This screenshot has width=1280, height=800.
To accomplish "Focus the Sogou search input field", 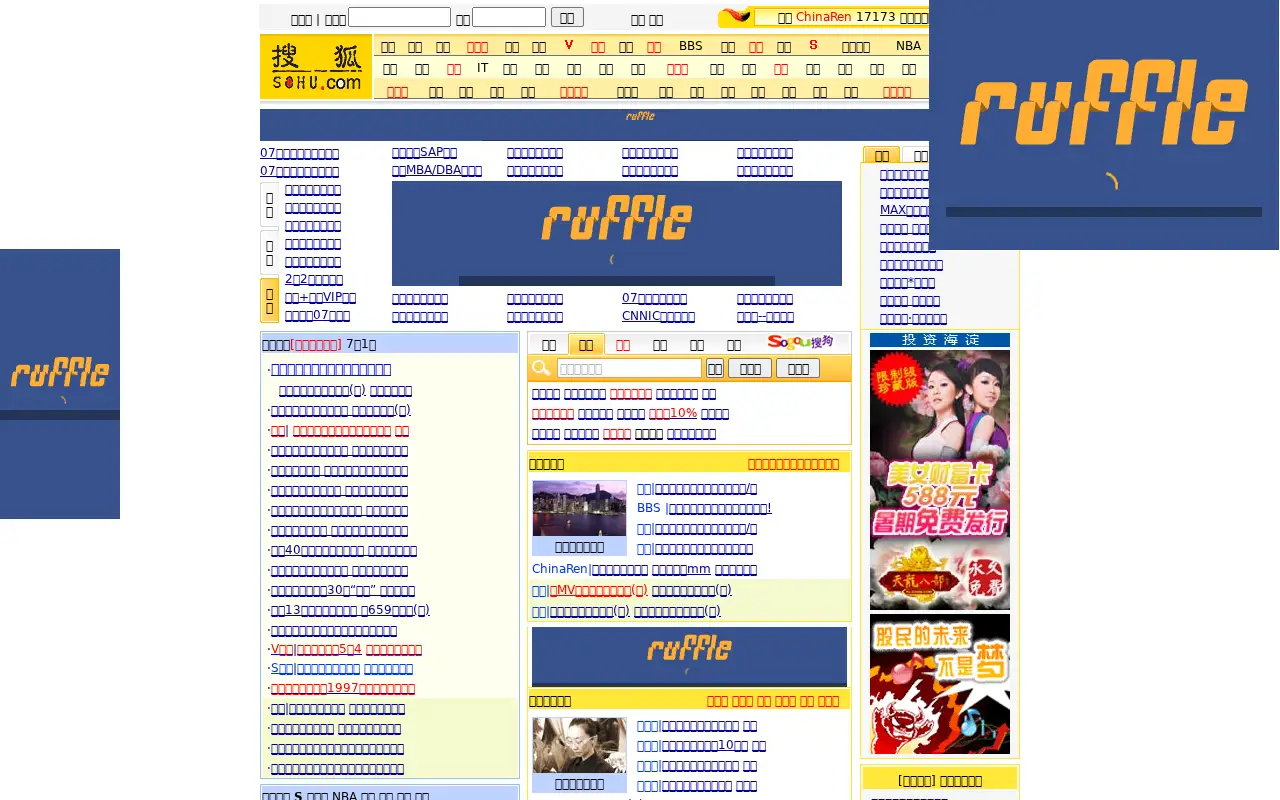I will (628, 368).
